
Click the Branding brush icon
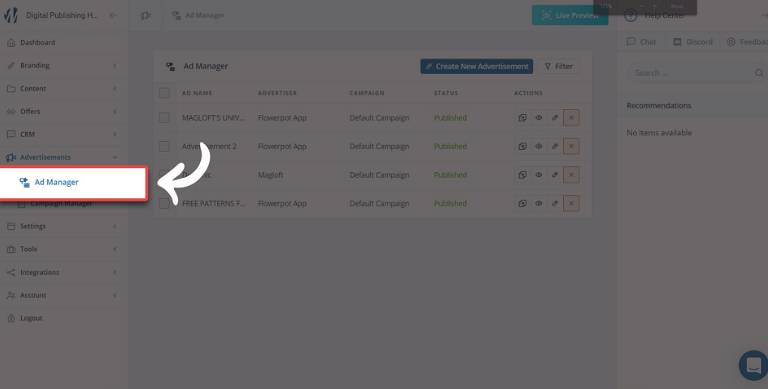11,66
